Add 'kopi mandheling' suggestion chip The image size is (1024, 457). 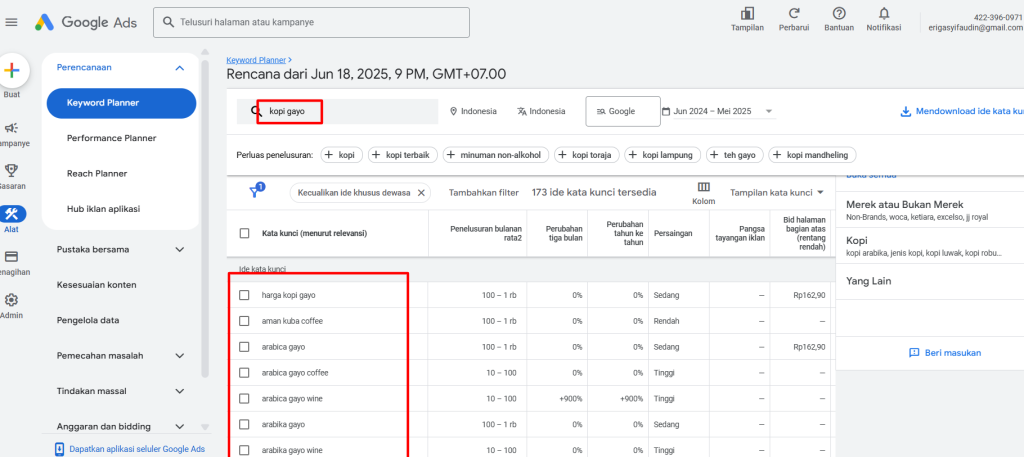[x=812, y=155]
